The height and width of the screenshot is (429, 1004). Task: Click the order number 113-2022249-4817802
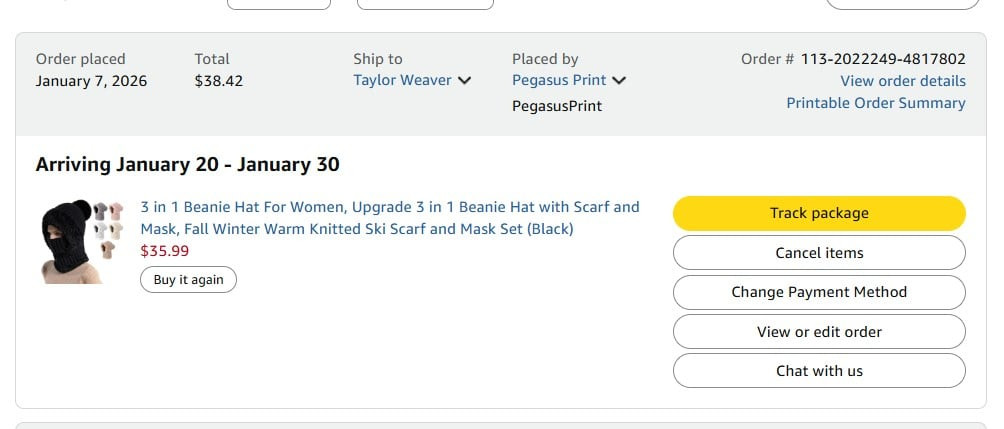(883, 59)
